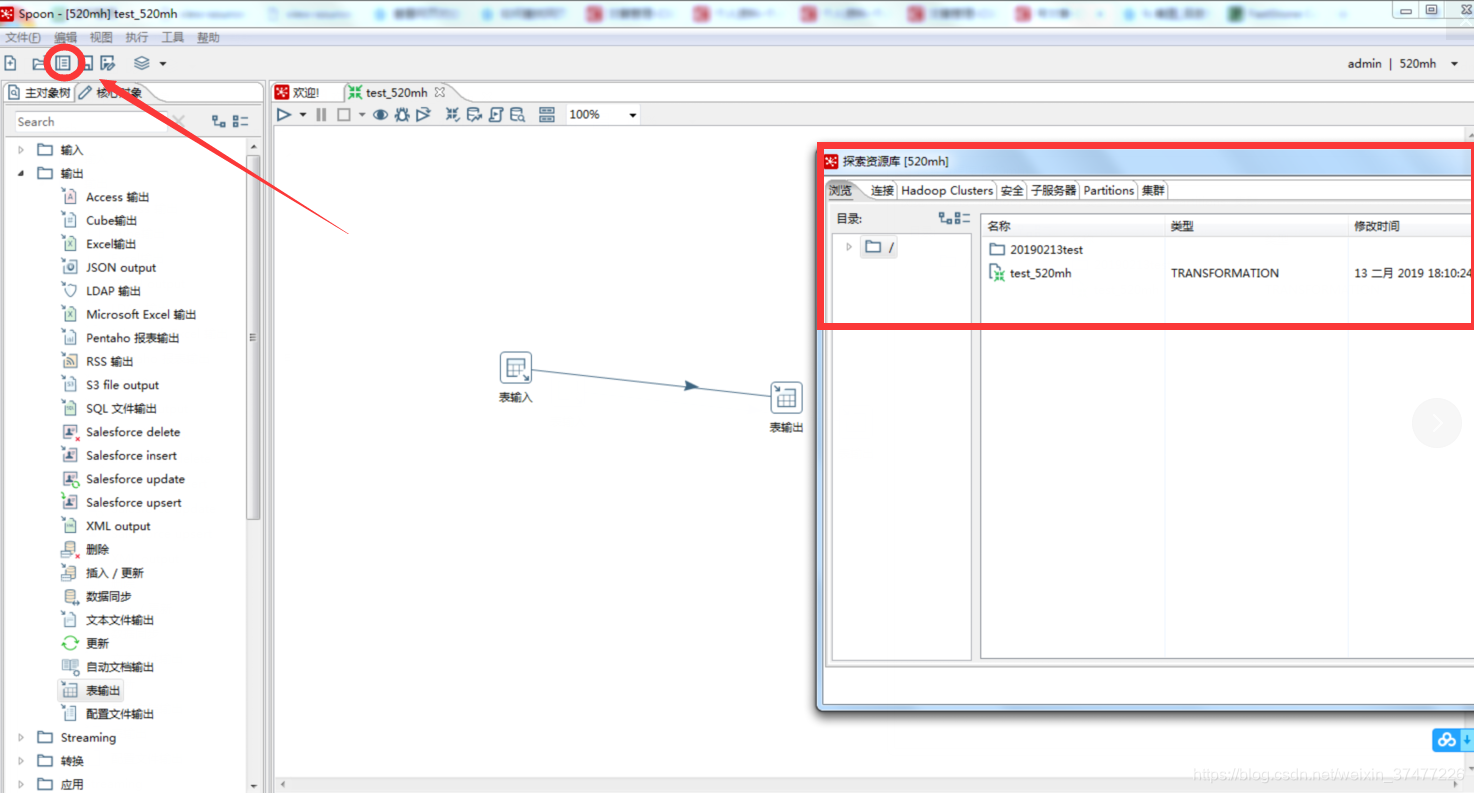Screen dimensions: 1474x793
Task: Open the 工具 menu
Action: click(x=173, y=37)
